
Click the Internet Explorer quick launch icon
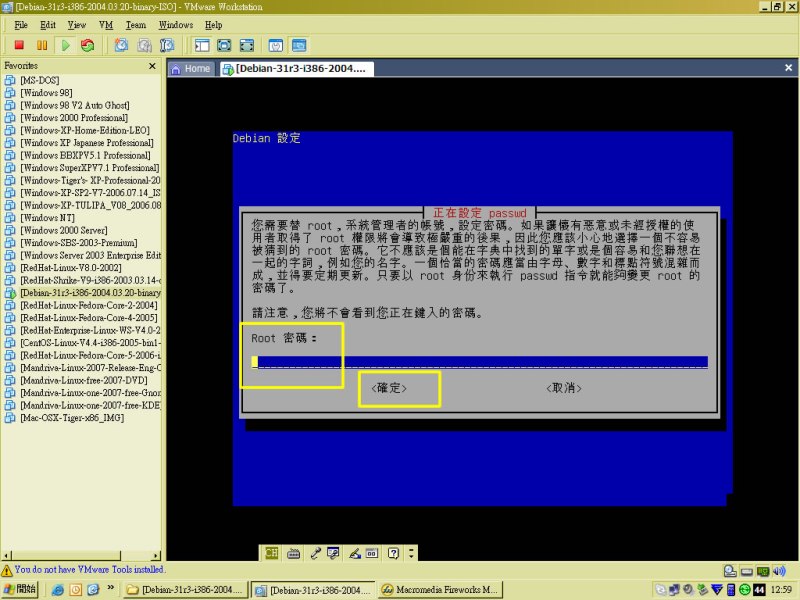click(x=58, y=590)
